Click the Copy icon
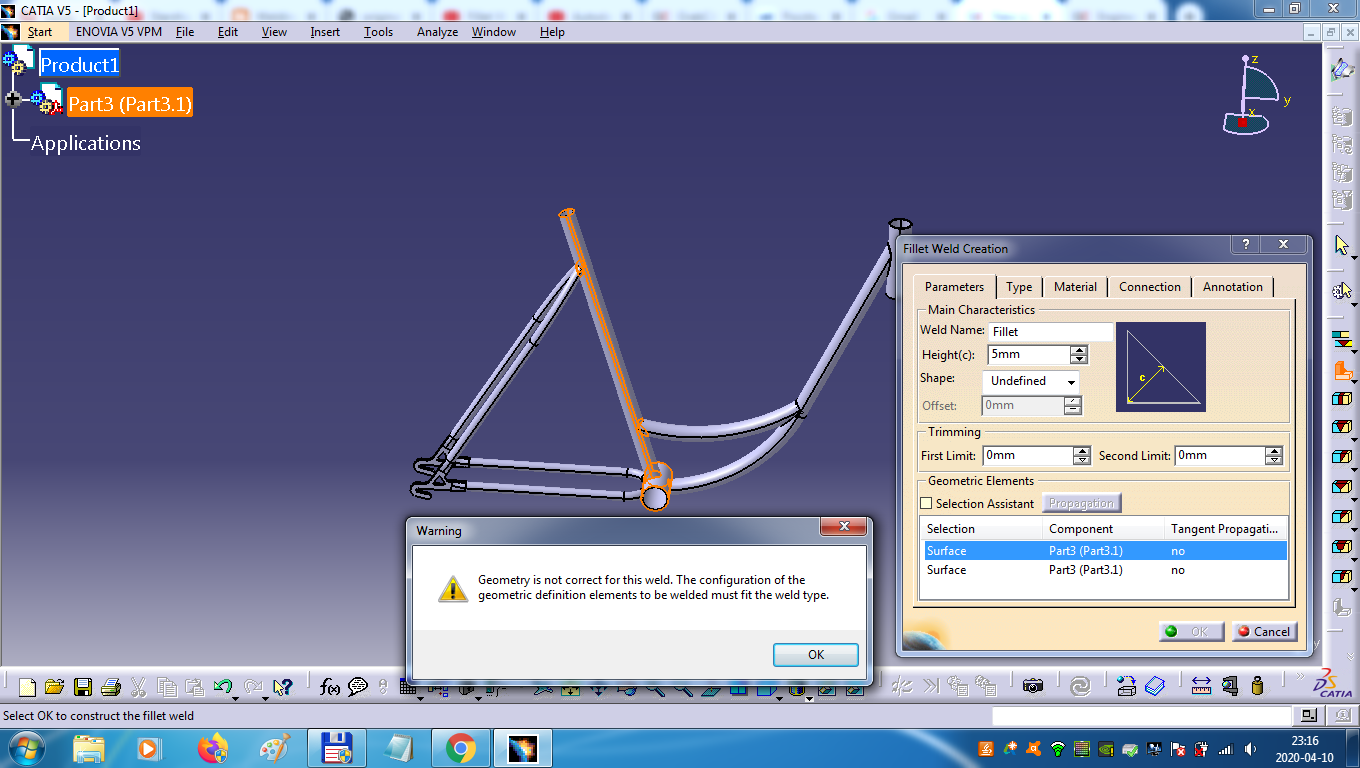The width and height of the screenshot is (1360, 768). pos(167,687)
